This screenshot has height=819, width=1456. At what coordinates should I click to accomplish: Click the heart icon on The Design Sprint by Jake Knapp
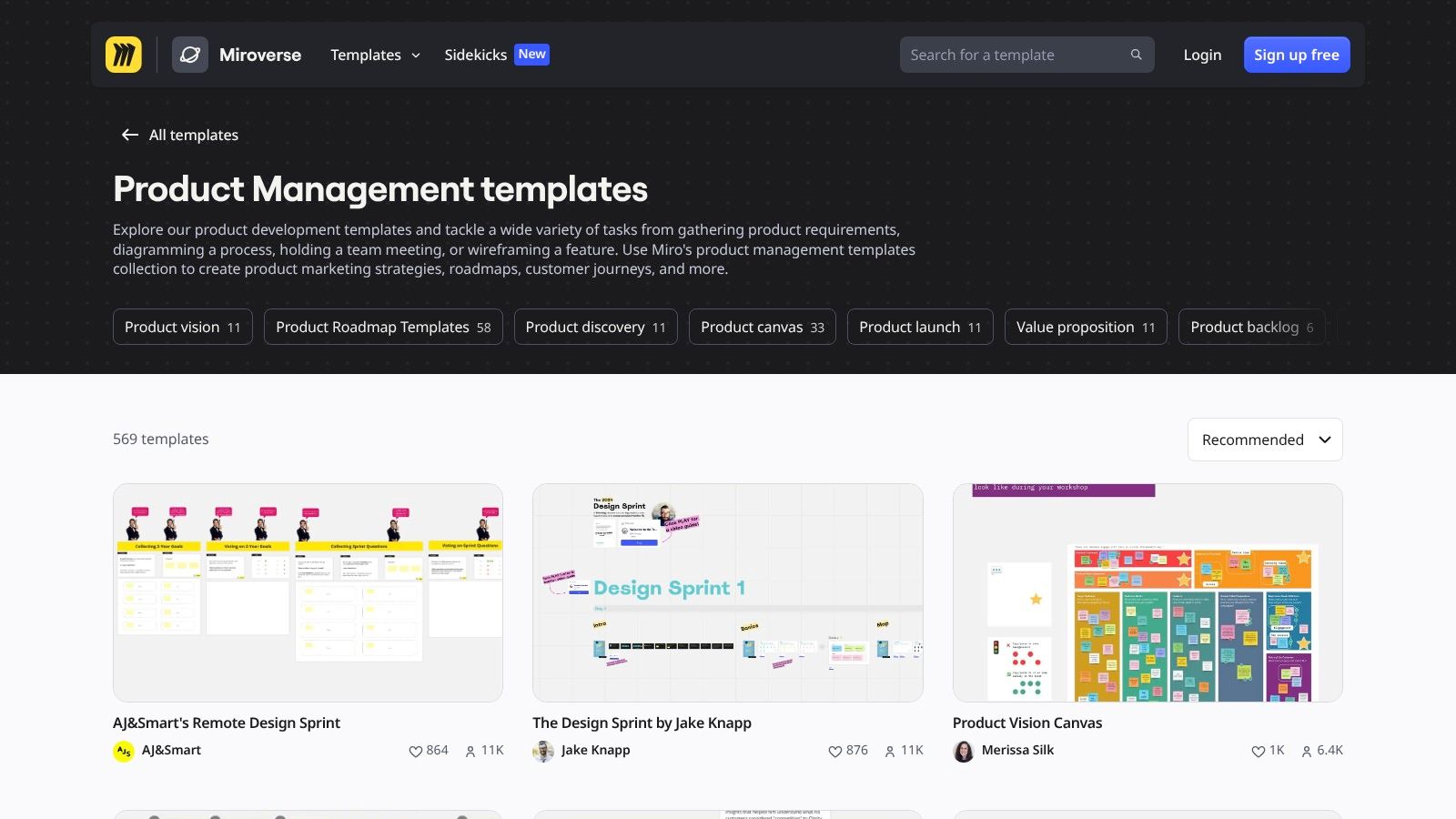tap(834, 751)
